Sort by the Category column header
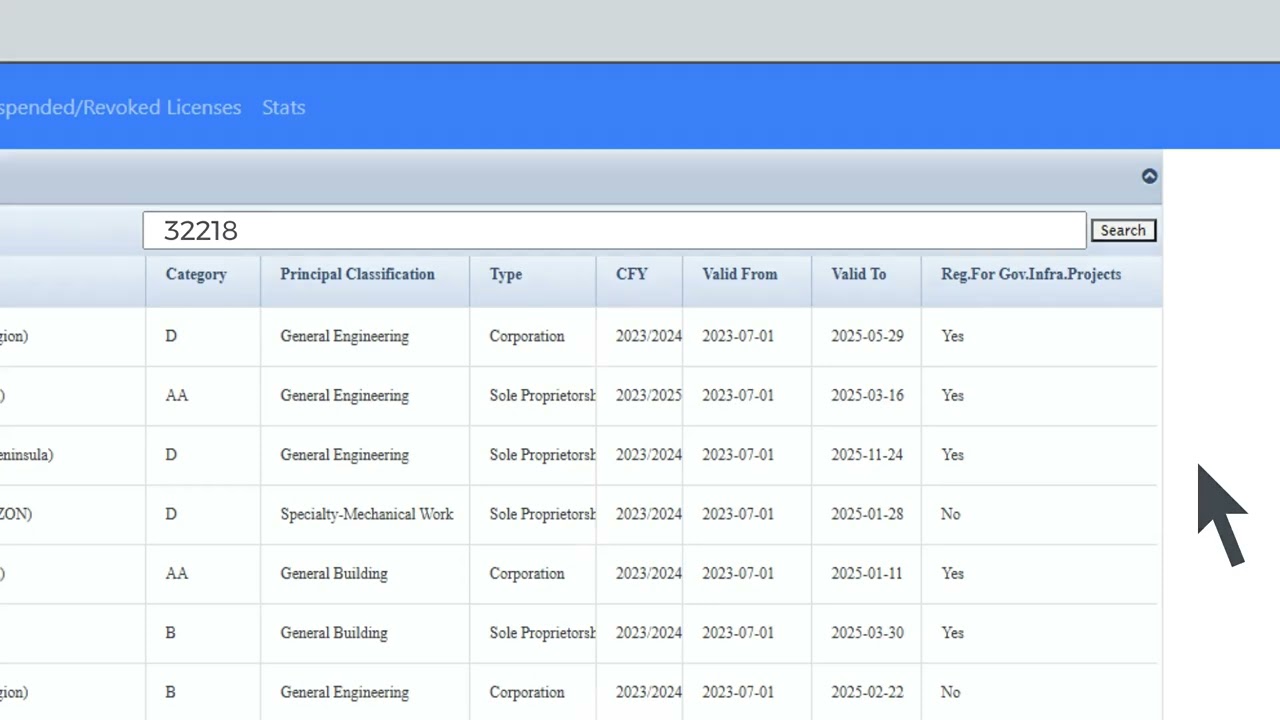 click(196, 274)
